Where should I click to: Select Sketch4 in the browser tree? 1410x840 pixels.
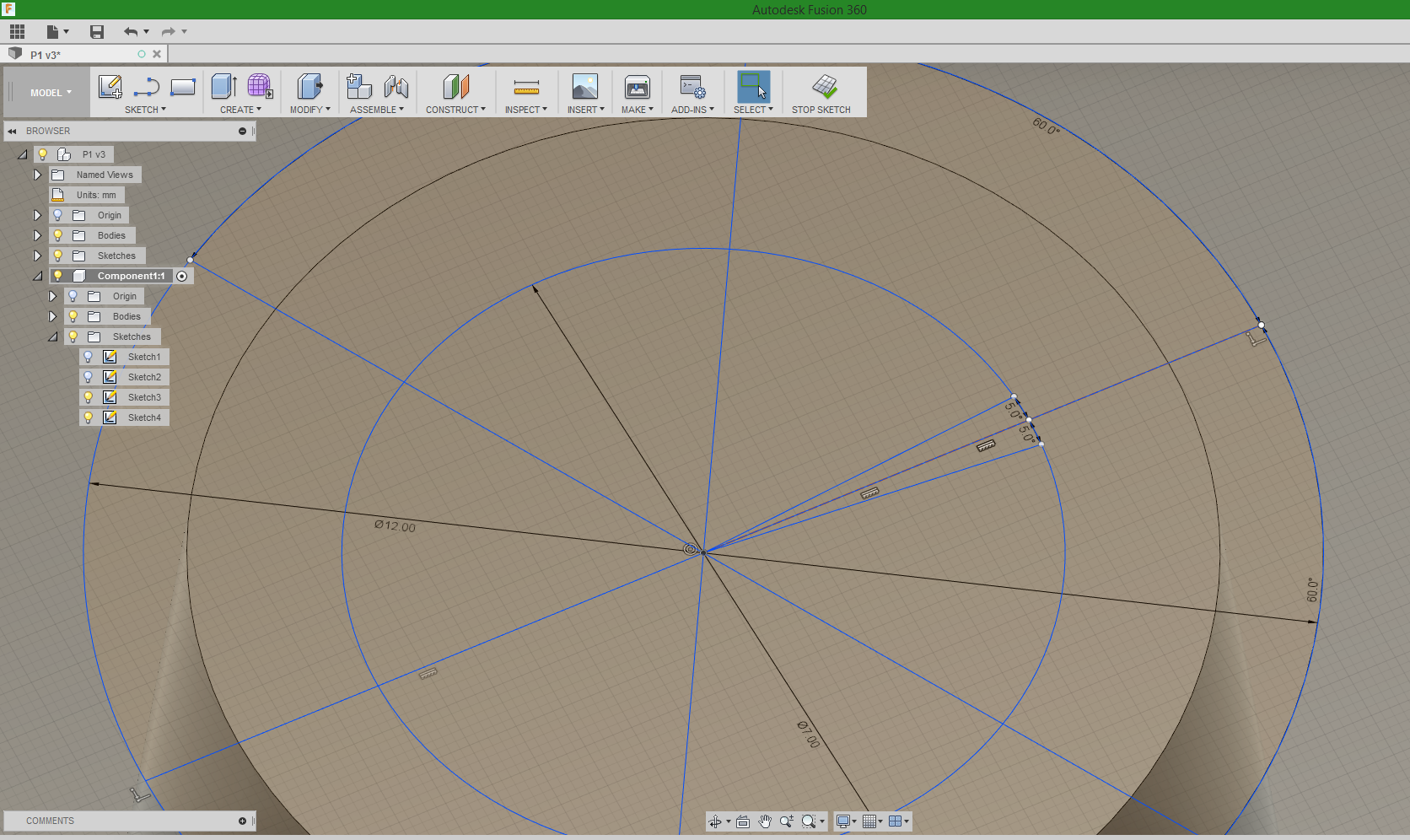pyautogui.click(x=144, y=417)
